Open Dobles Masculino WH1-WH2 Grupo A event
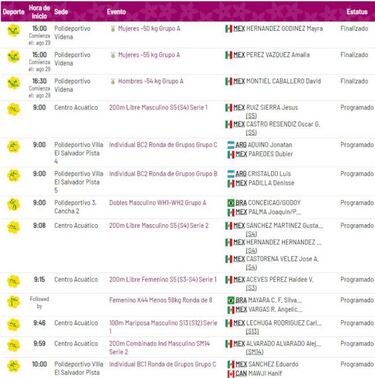375x378 pixels. [x=158, y=203]
